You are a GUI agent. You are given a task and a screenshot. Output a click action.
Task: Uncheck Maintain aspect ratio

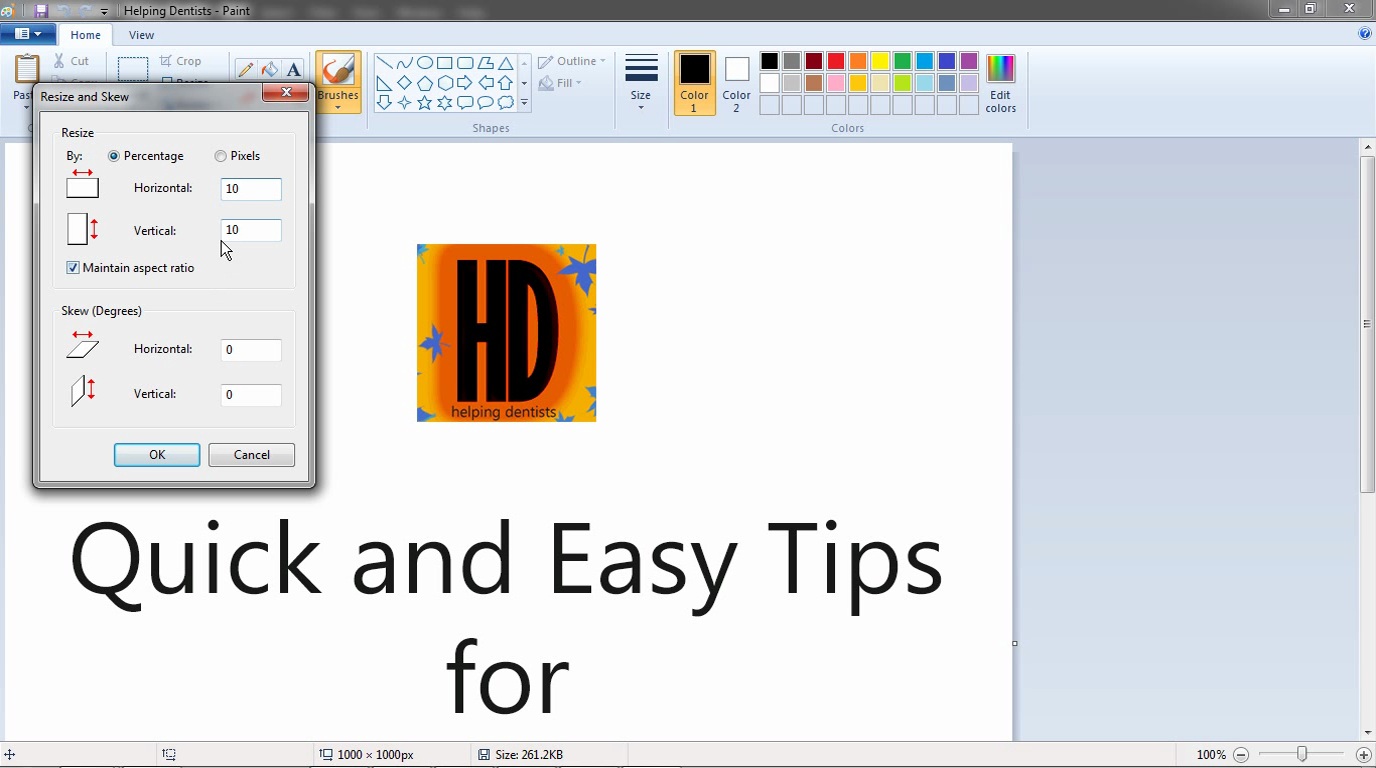[72, 267]
